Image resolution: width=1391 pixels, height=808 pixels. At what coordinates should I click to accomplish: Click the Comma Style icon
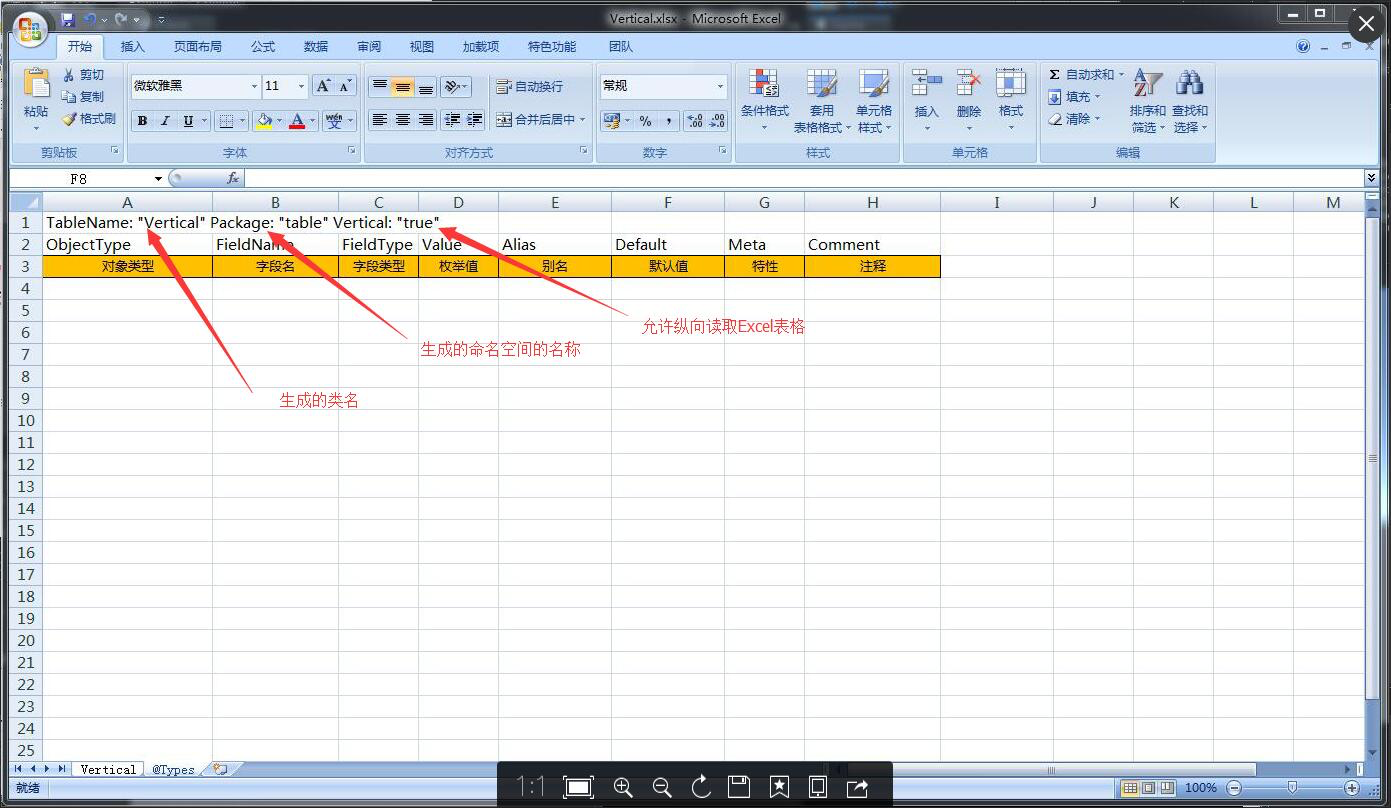(668, 121)
